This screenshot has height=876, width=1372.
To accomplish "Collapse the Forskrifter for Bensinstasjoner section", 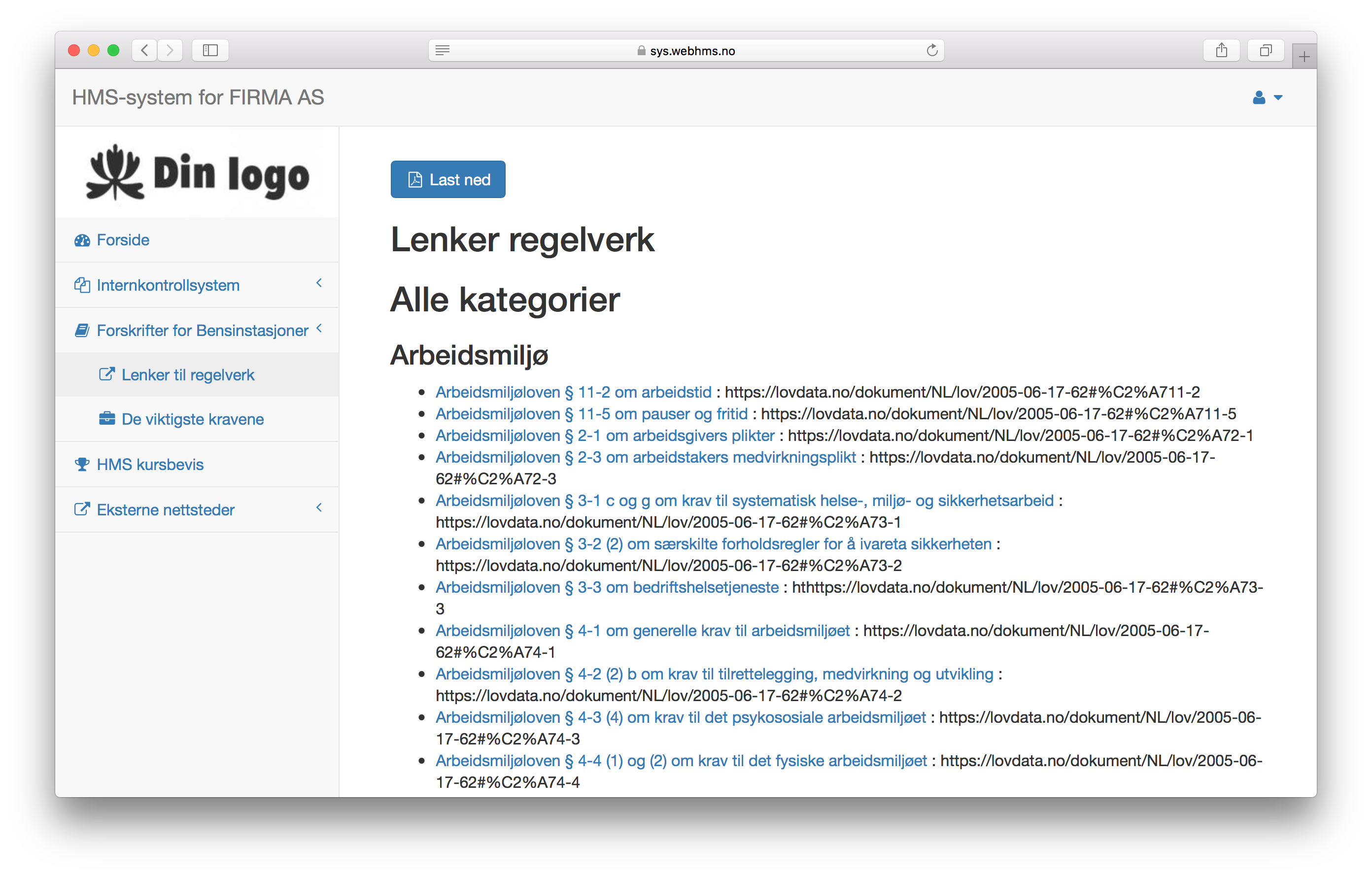I will tap(319, 328).
